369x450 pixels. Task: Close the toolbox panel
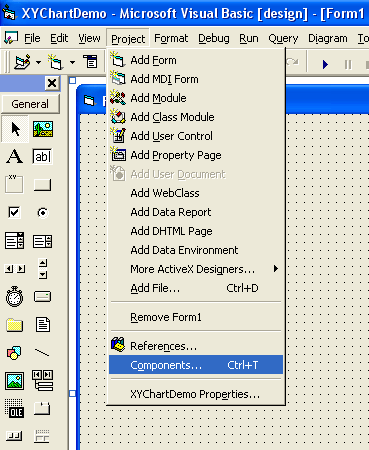(52, 83)
